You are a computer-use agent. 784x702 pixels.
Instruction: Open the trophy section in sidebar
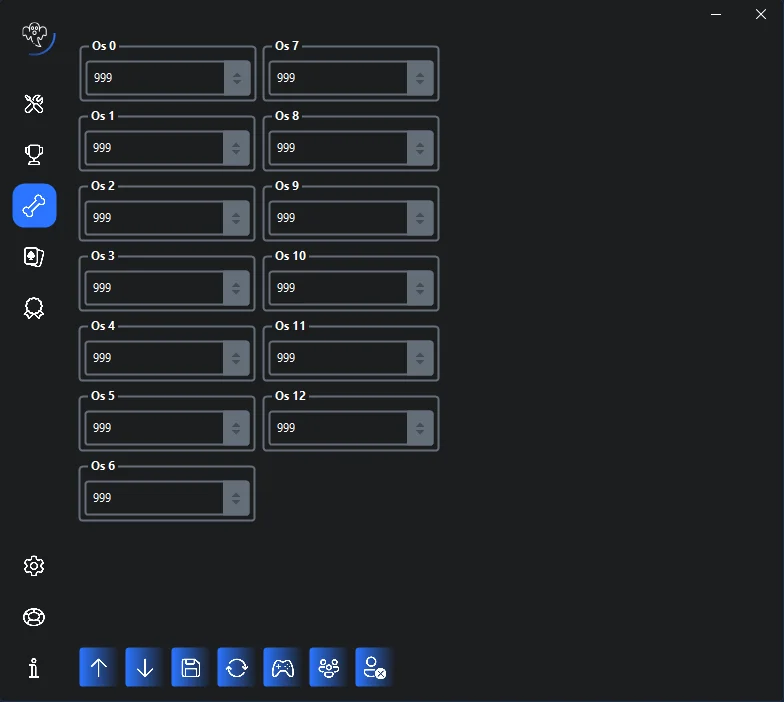click(x=34, y=155)
